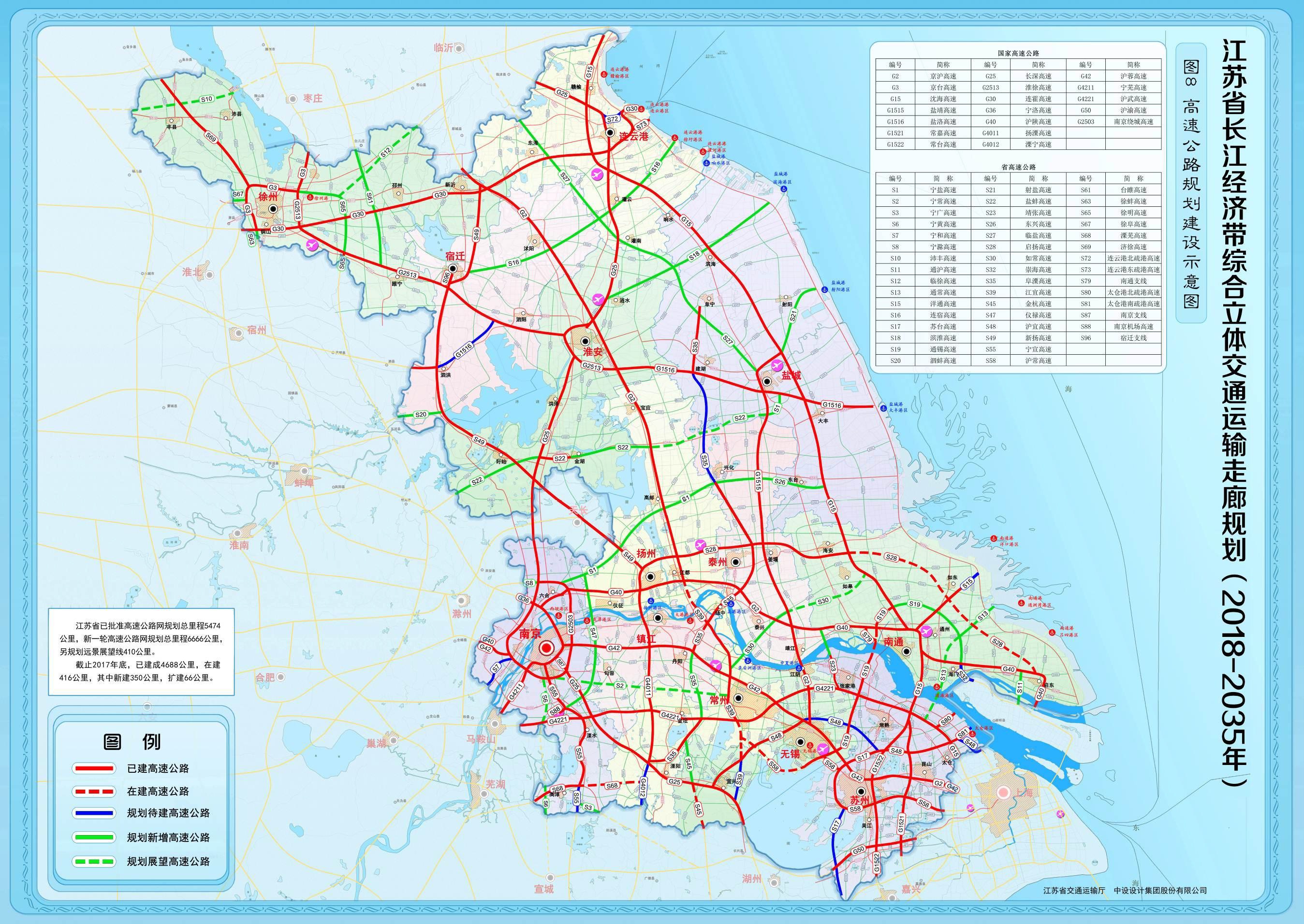This screenshot has width=1304, height=924.
Task: Click the 南京绕城高速 table cell
Action: 1133,122
